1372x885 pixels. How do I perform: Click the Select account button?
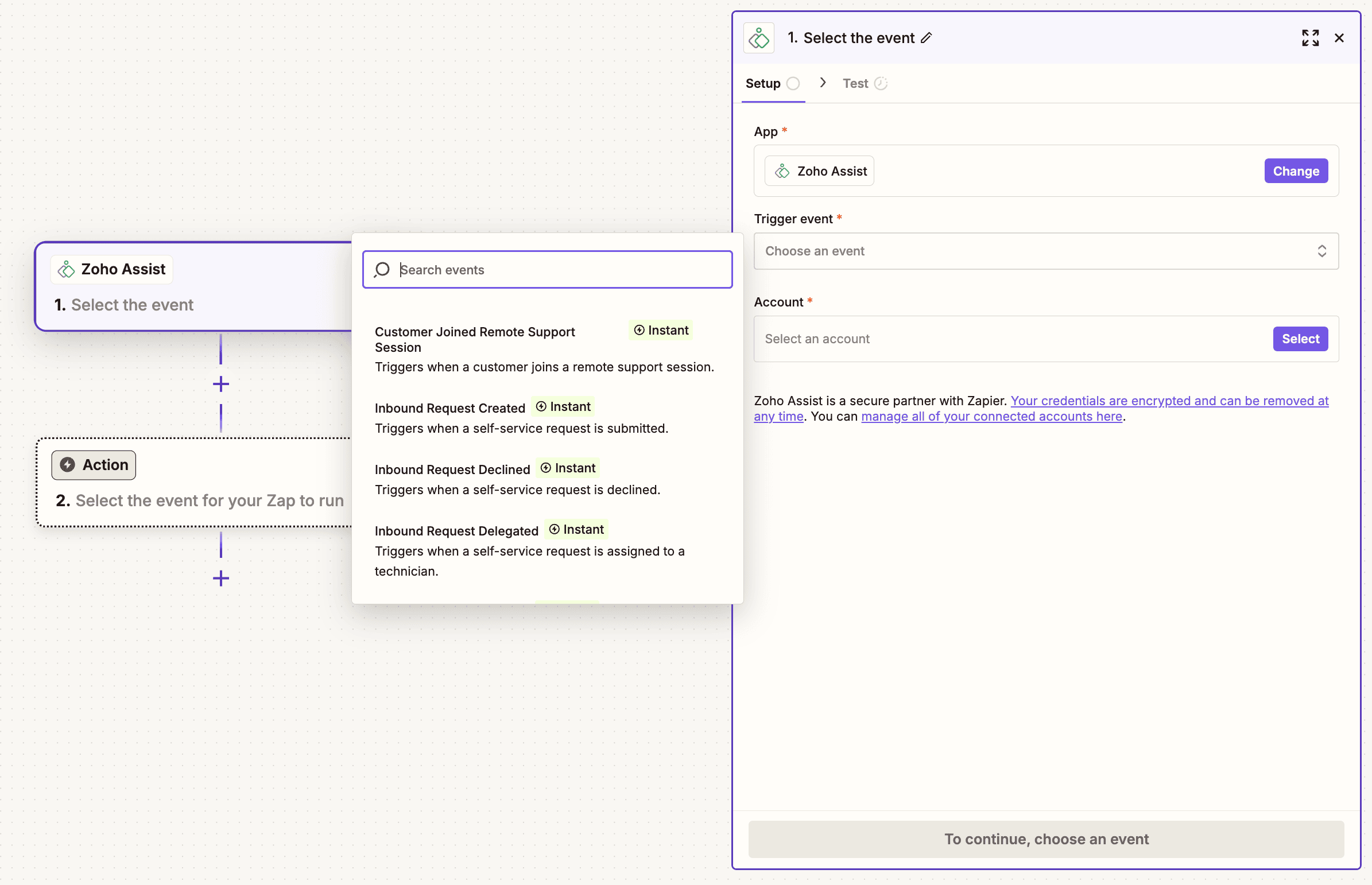coord(1300,339)
